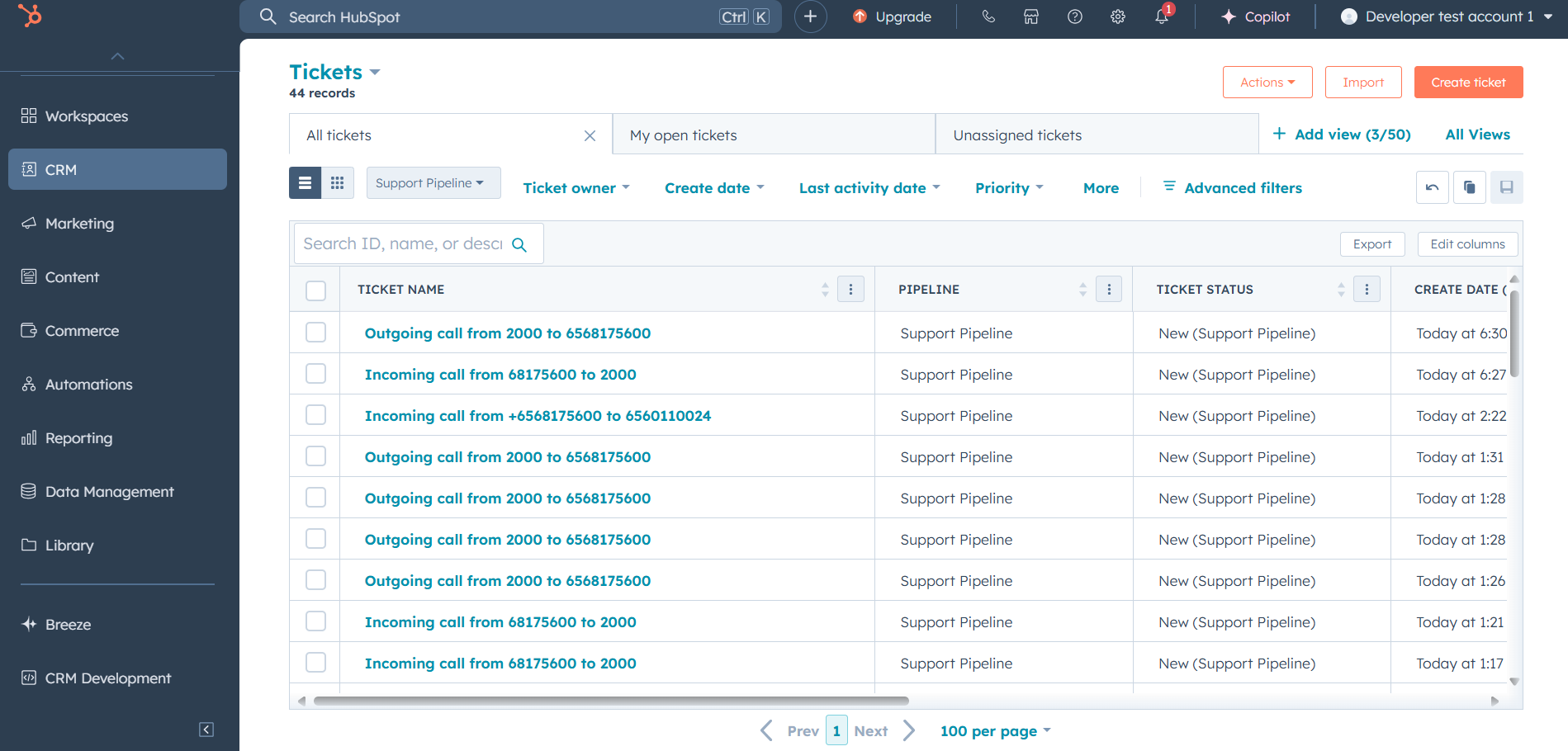
Task: Close the All tickets view tab
Action: click(590, 135)
